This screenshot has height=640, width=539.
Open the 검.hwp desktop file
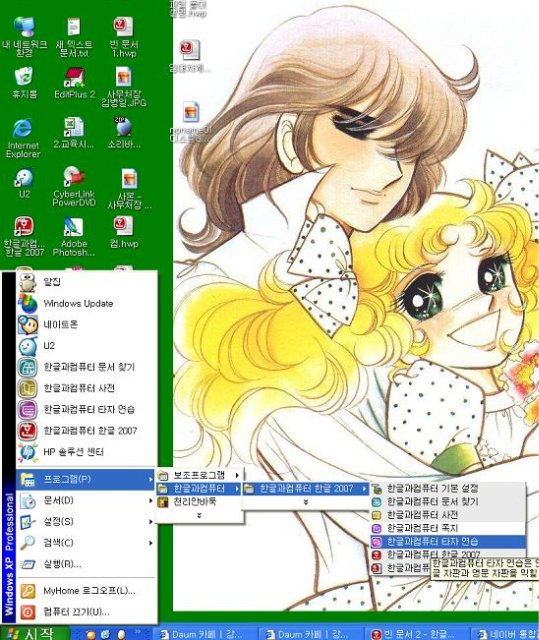click(124, 233)
